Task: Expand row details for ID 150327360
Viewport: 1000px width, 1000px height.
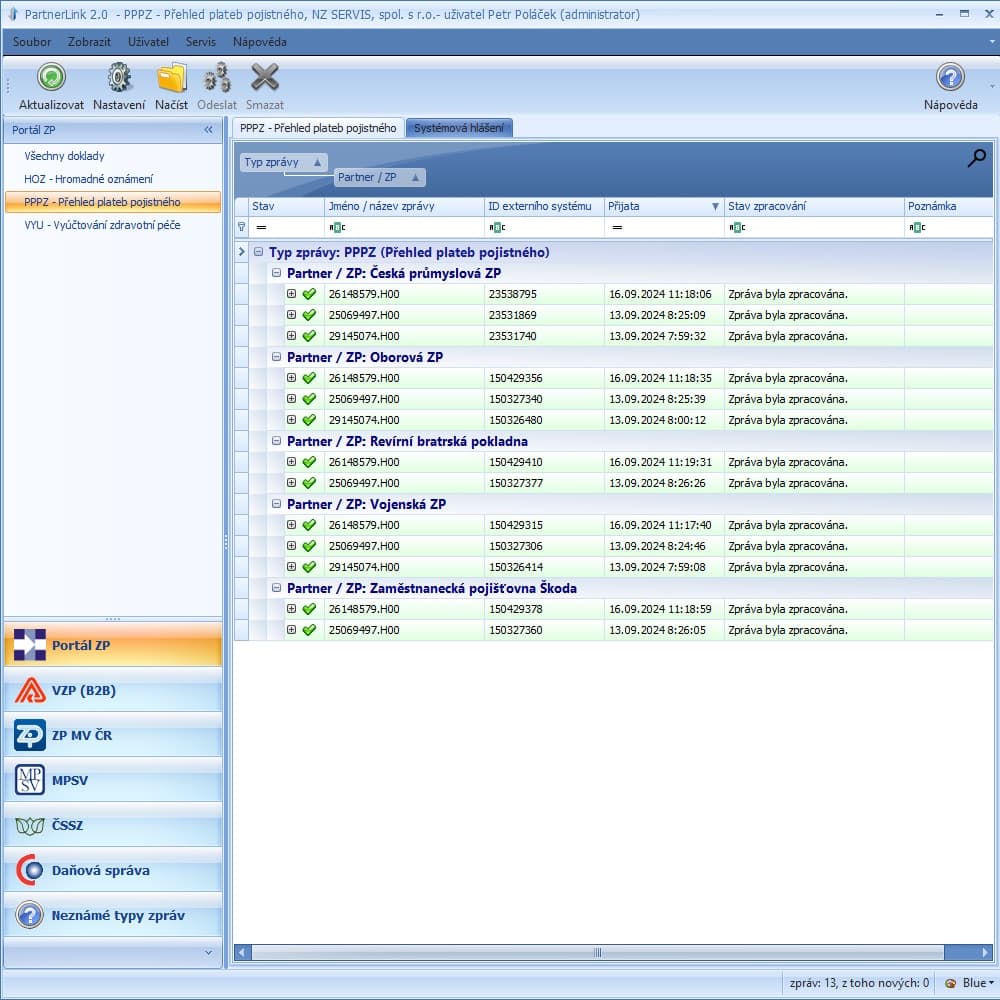Action: point(291,629)
